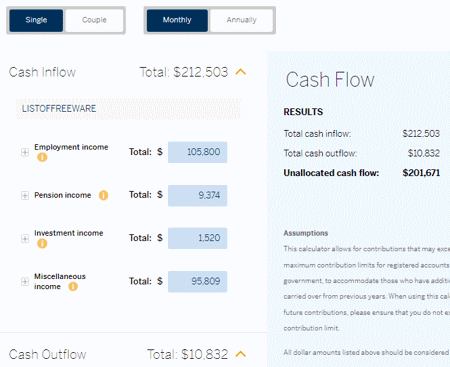Open Employment income info tooltip
The image size is (450, 367).
pyautogui.click(x=42, y=157)
